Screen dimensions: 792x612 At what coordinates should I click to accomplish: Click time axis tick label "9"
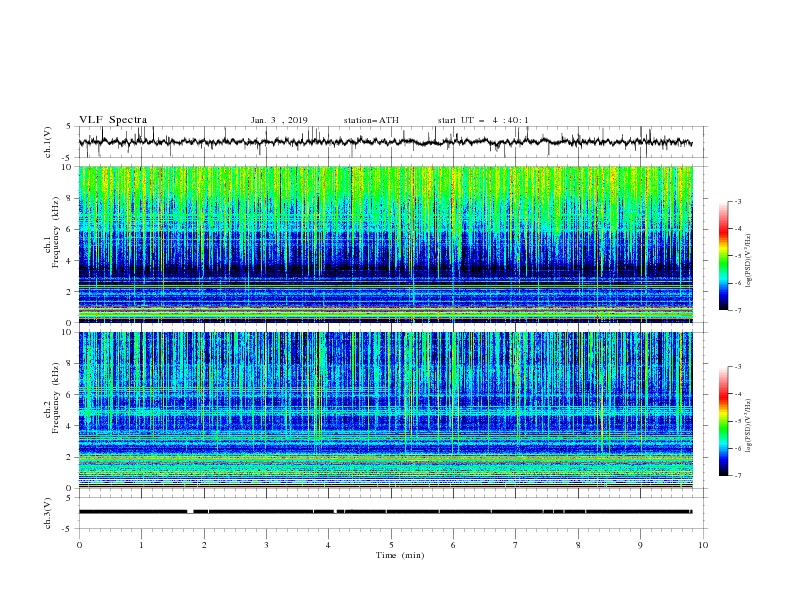pyautogui.click(x=640, y=545)
